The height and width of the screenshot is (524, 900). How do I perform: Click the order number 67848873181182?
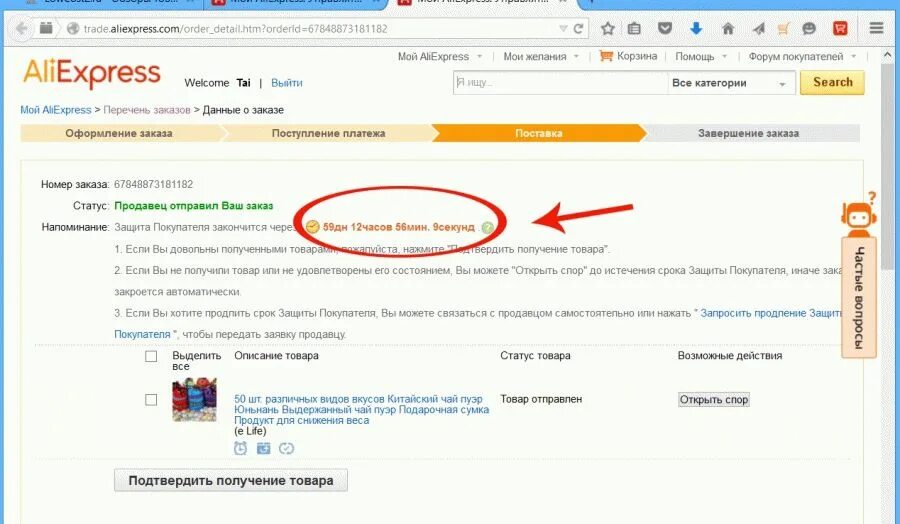tap(153, 184)
